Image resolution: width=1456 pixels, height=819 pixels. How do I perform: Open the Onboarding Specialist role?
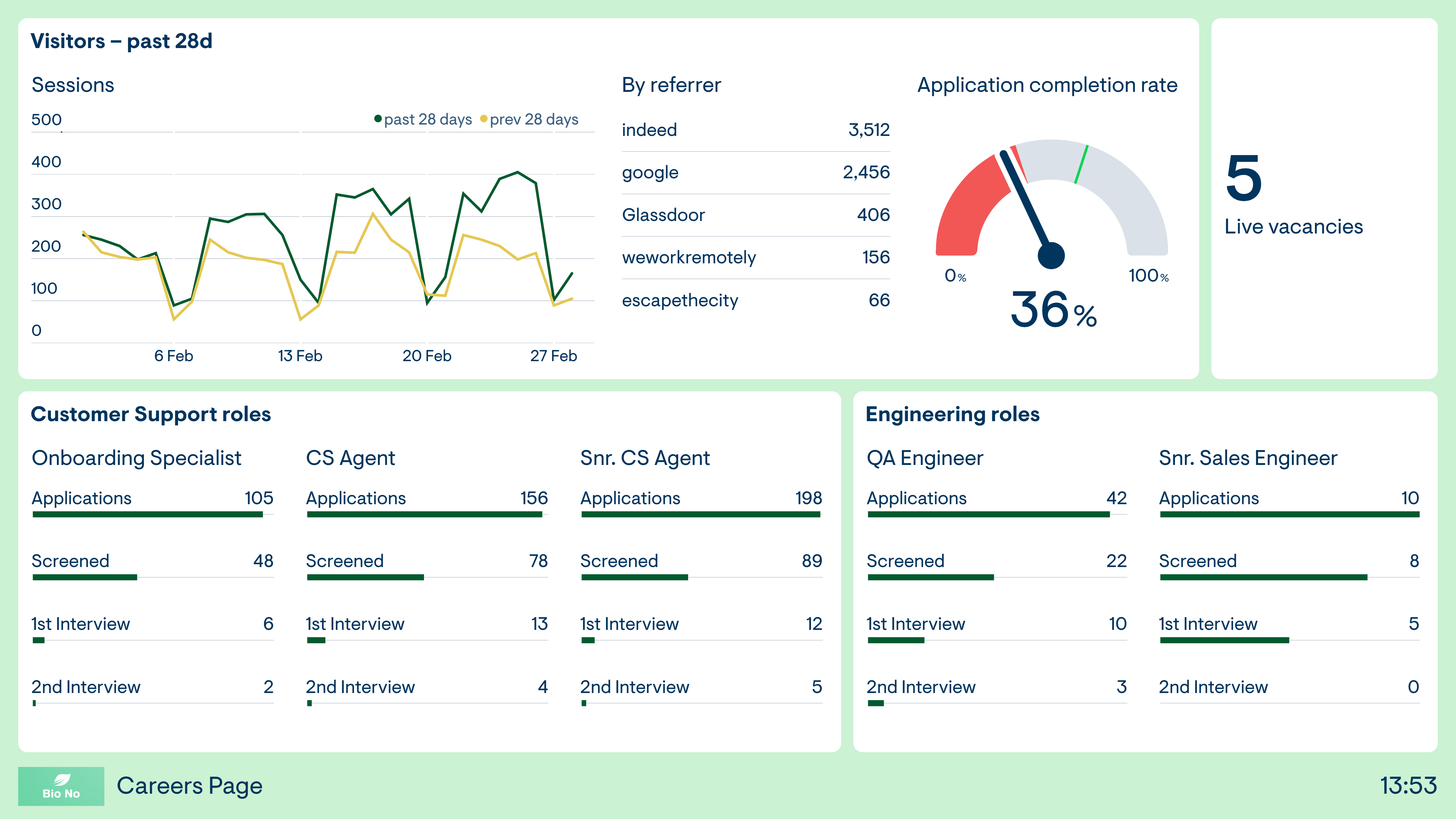coord(136,458)
